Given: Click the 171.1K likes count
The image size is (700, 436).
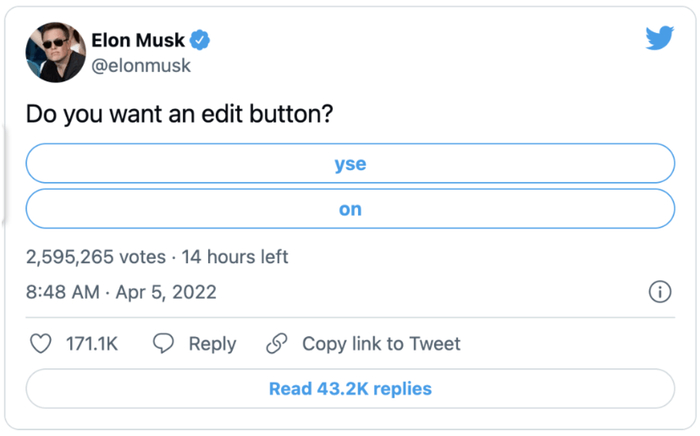Looking at the screenshot, I should 92,344.
